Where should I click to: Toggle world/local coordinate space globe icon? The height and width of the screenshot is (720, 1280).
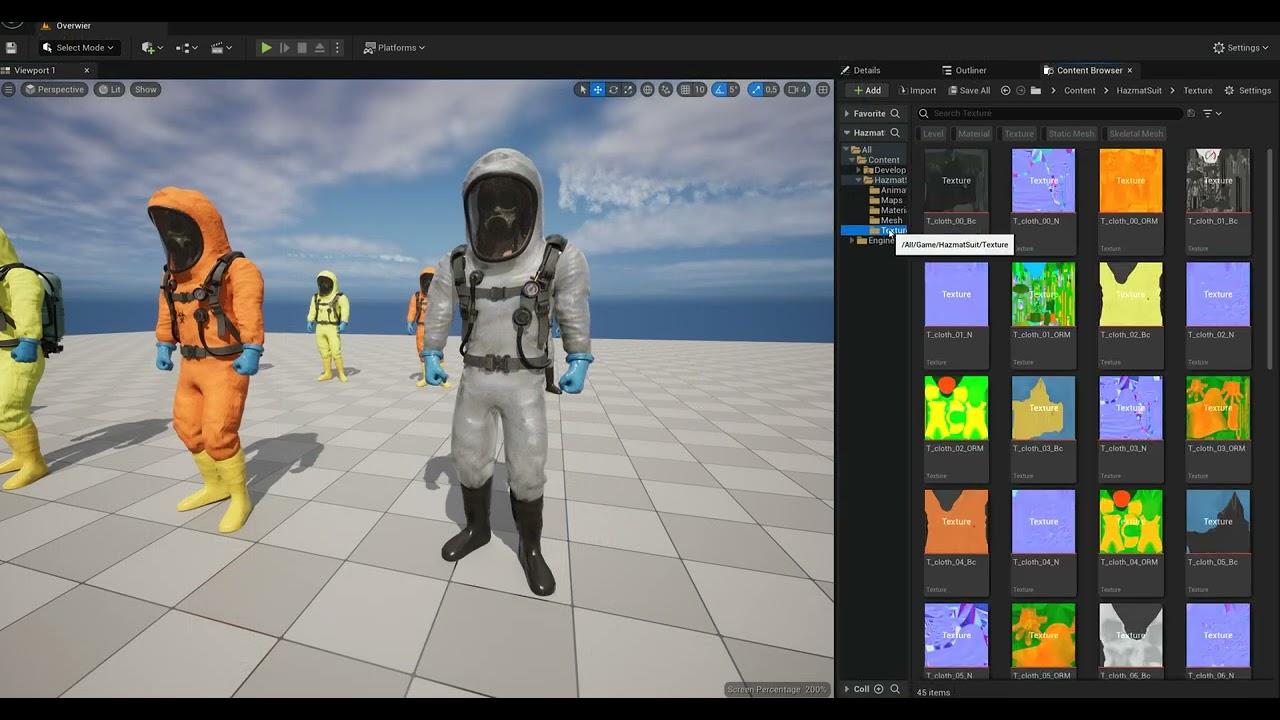pyautogui.click(x=648, y=89)
